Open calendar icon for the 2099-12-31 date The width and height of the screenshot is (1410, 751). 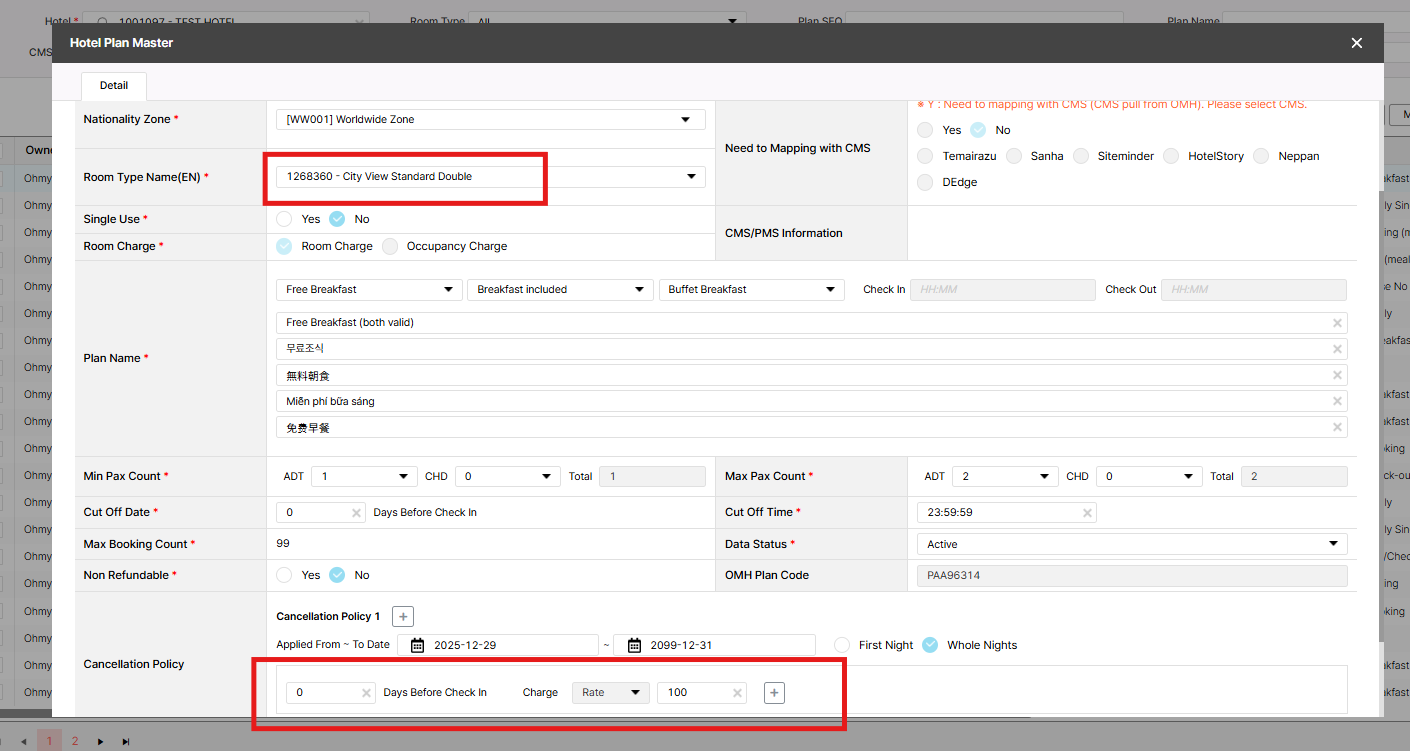click(x=634, y=645)
